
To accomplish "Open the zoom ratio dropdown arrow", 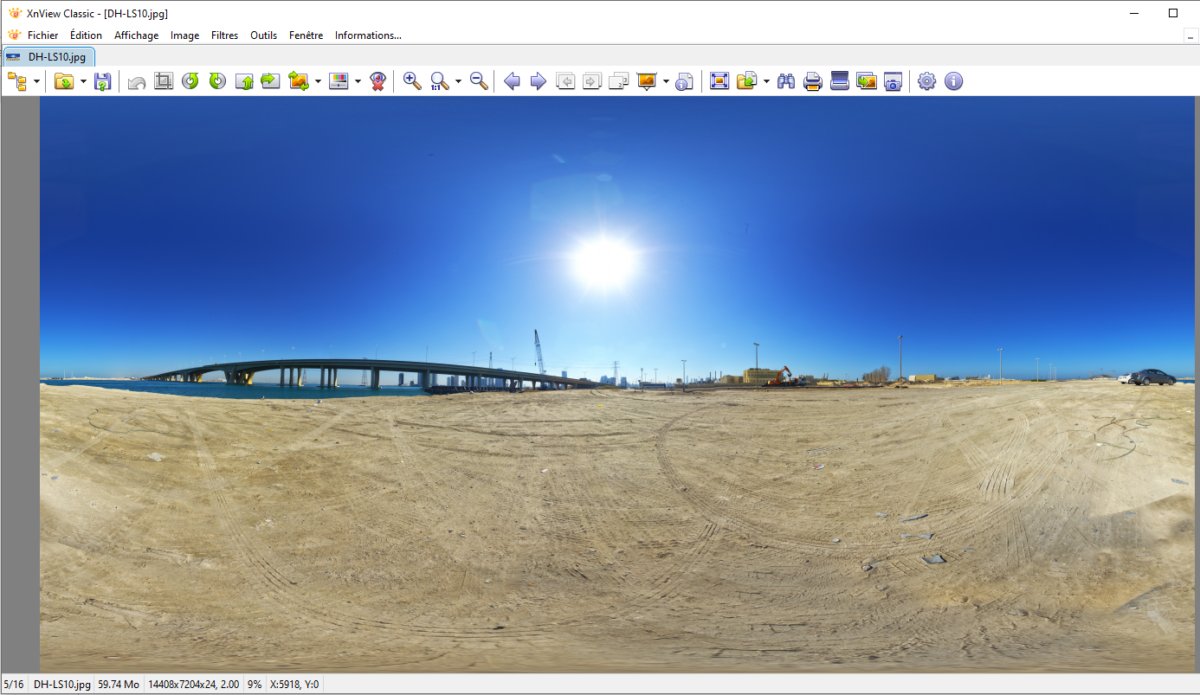I will (457, 81).
